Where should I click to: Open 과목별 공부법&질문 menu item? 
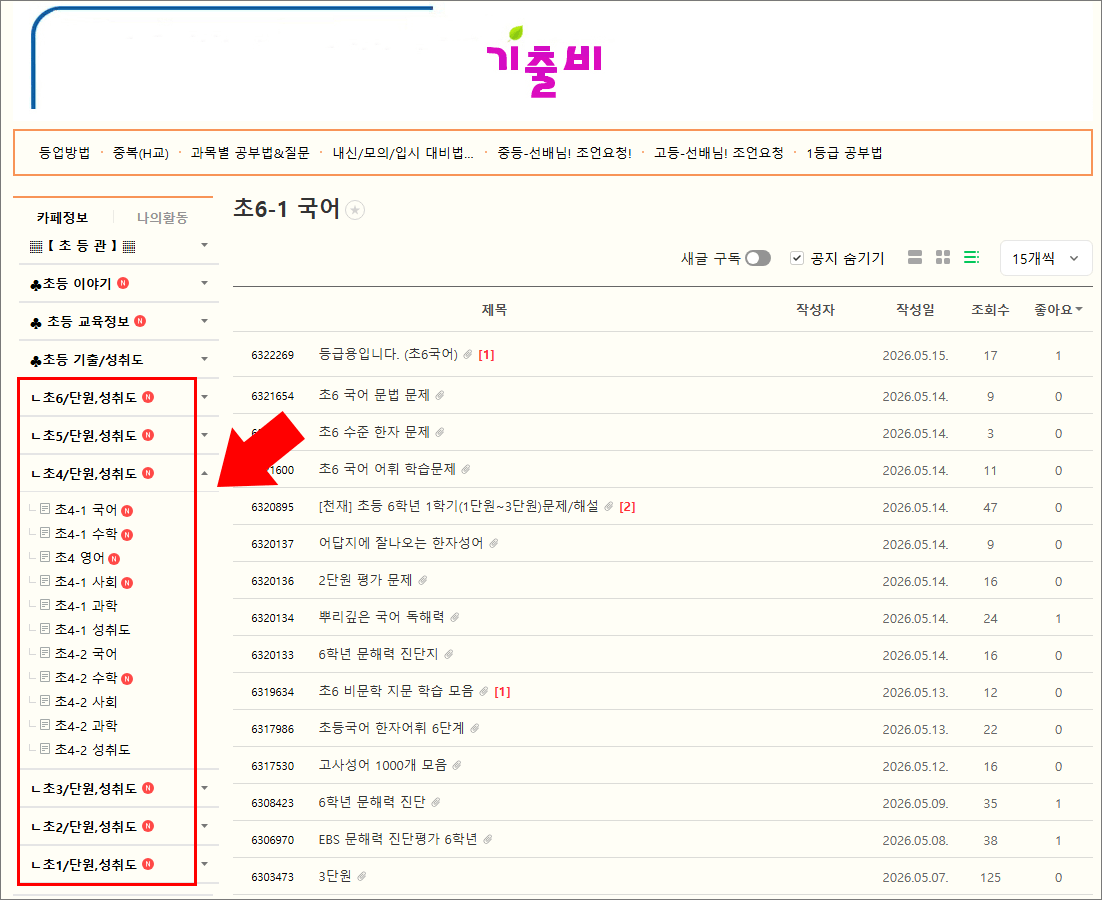pyautogui.click(x=249, y=153)
